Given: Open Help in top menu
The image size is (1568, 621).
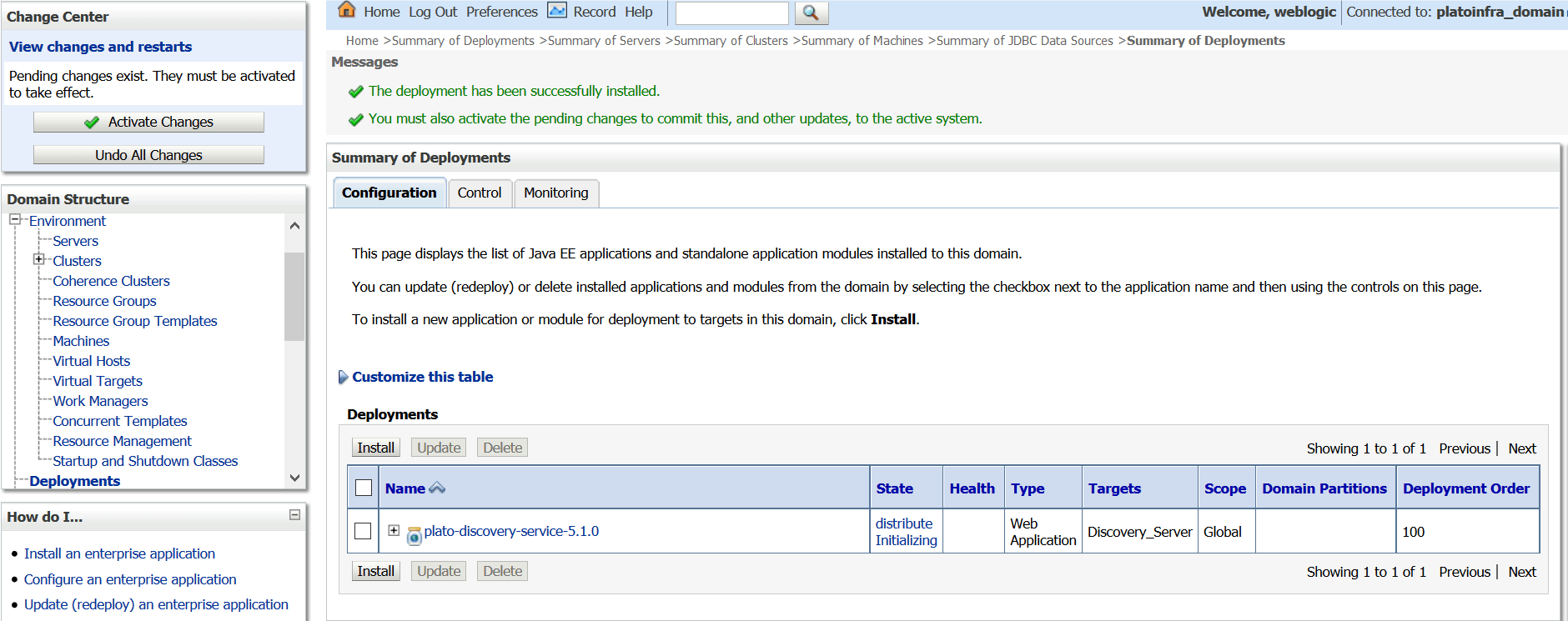Looking at the screenshot, I should [x=639, y=12].
